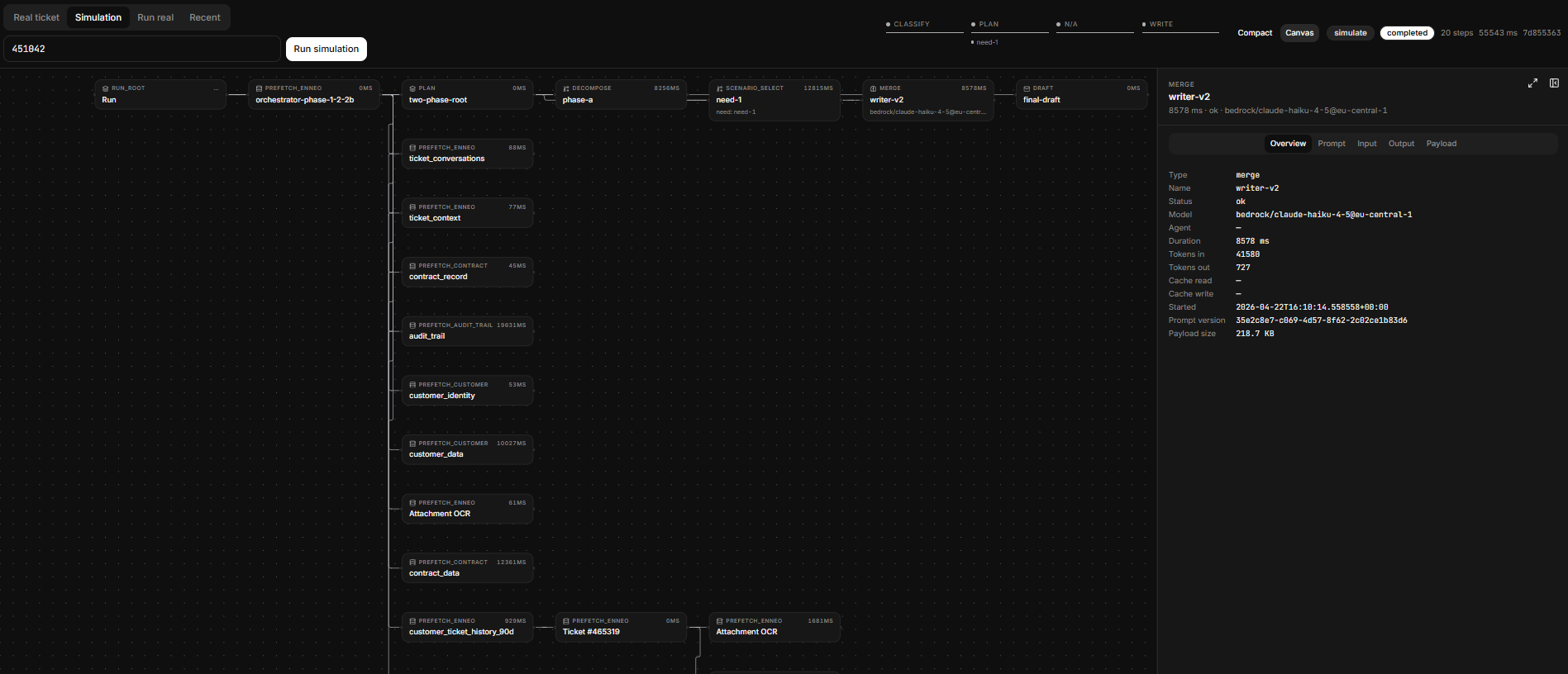Click the contract_record node database icon

point(412,266)
